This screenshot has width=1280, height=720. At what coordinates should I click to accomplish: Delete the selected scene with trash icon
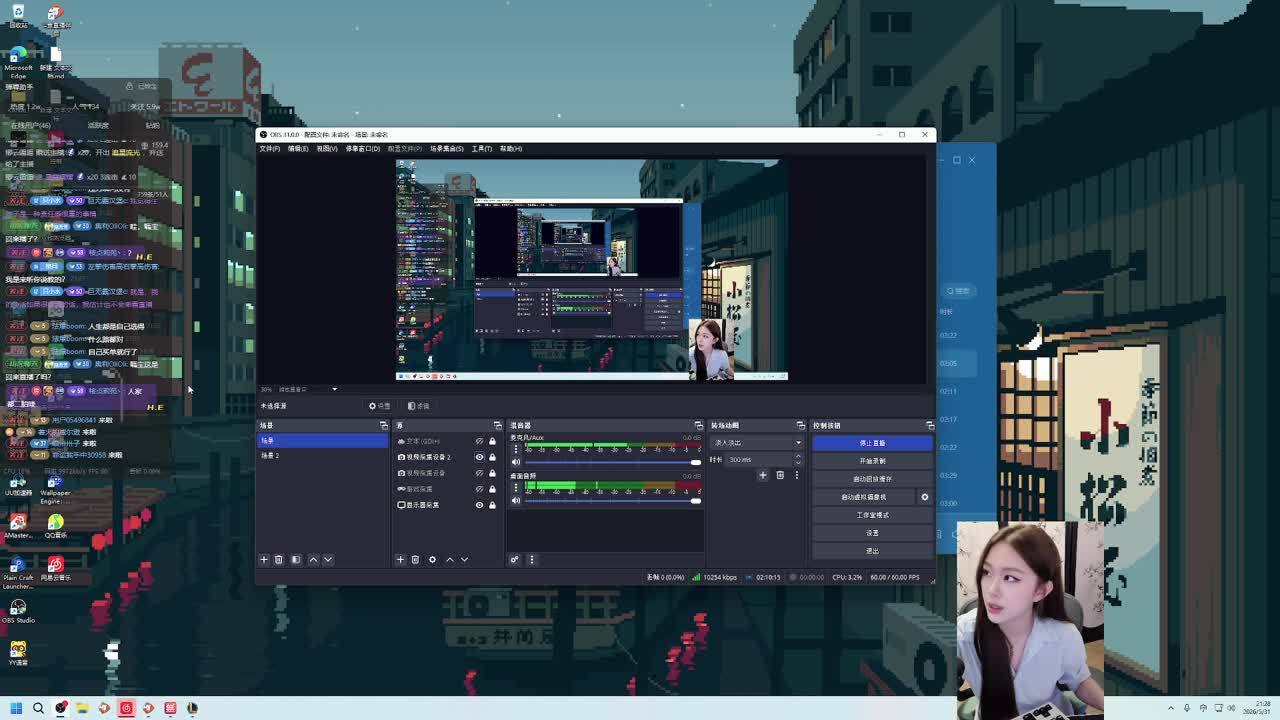click(x=279, y=560)
